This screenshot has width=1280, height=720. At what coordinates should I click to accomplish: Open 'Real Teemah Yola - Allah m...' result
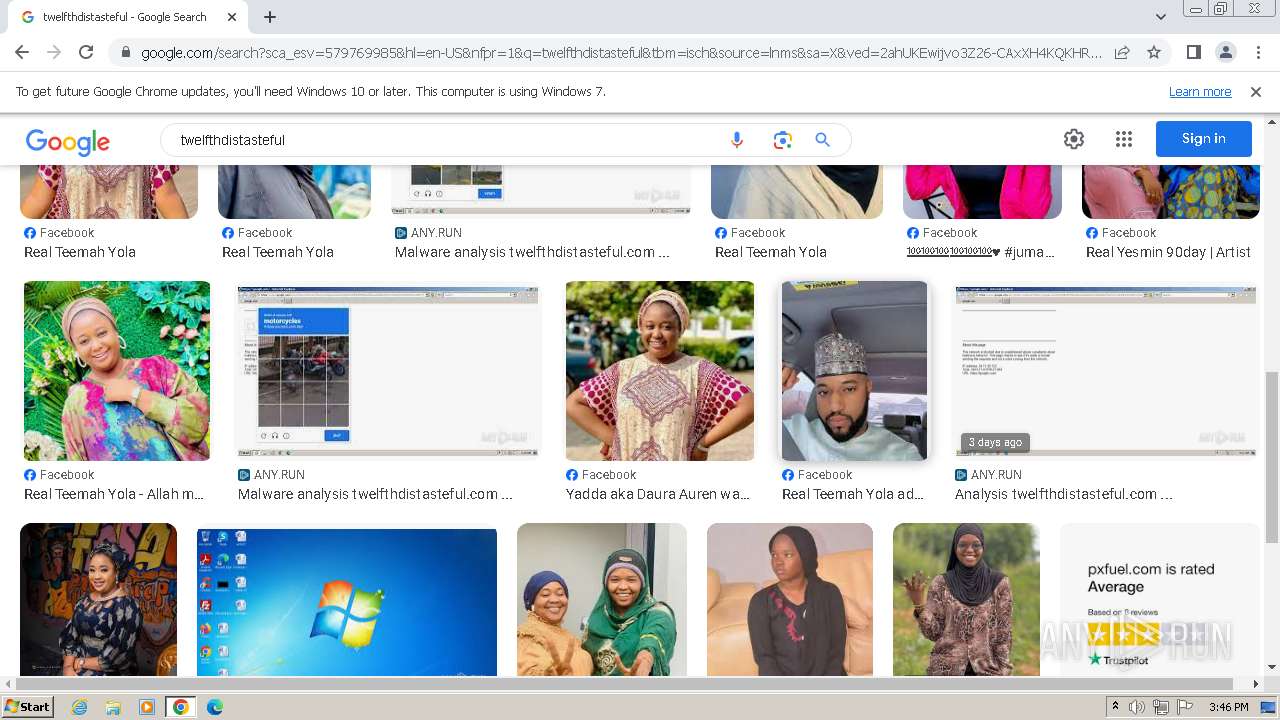tap(114, 494)
